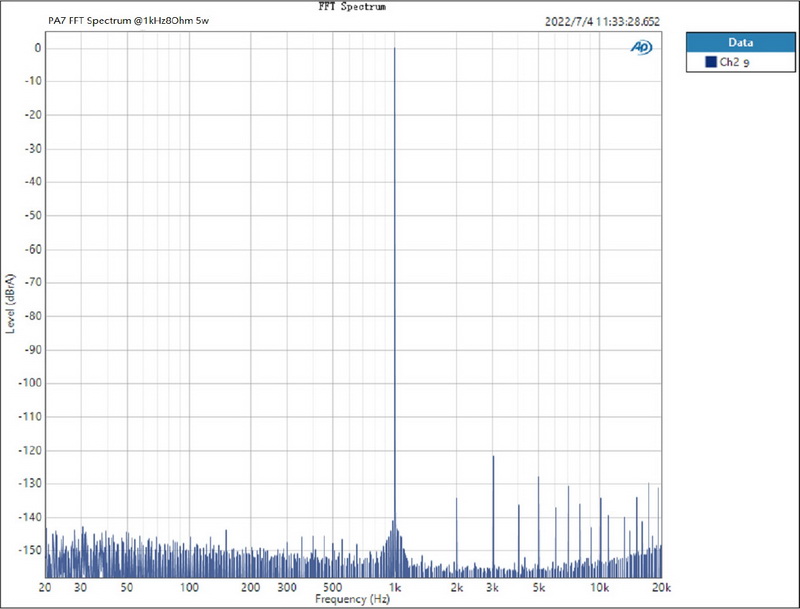Click the Data legend header
Screen dimensions: 800x609
pos(740,43)
